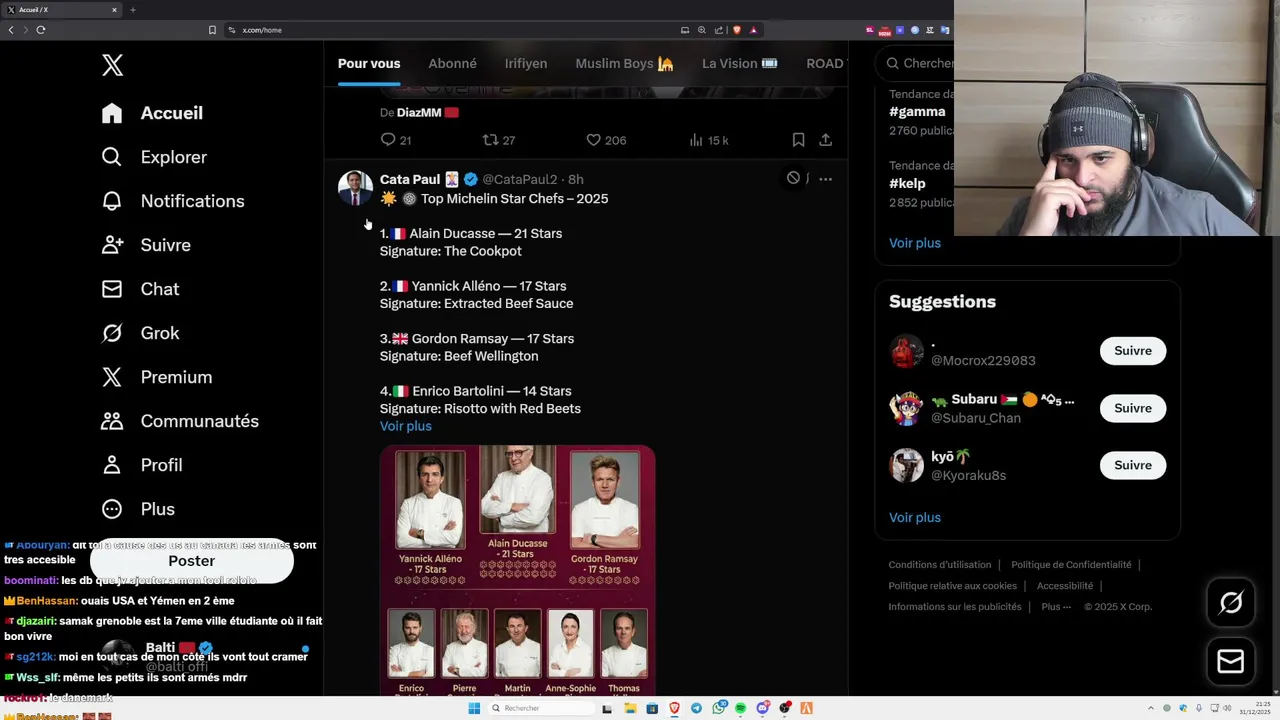Viewport: 1280px width, 720px height.
Task: Follow kyō @Kyoraku8s
Action: click(x=1133, y=465)
